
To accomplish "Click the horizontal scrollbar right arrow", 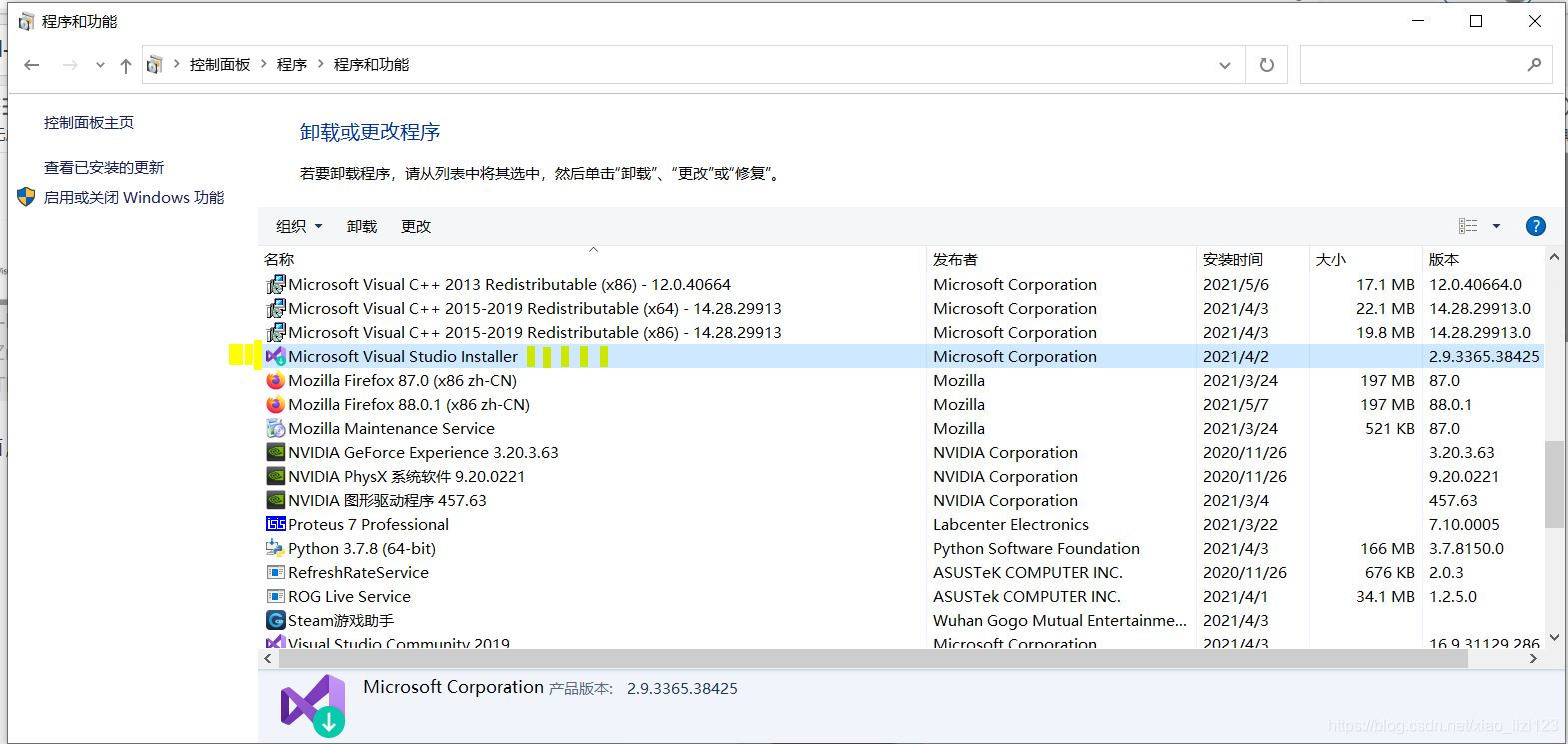I will coord(1534,659).
